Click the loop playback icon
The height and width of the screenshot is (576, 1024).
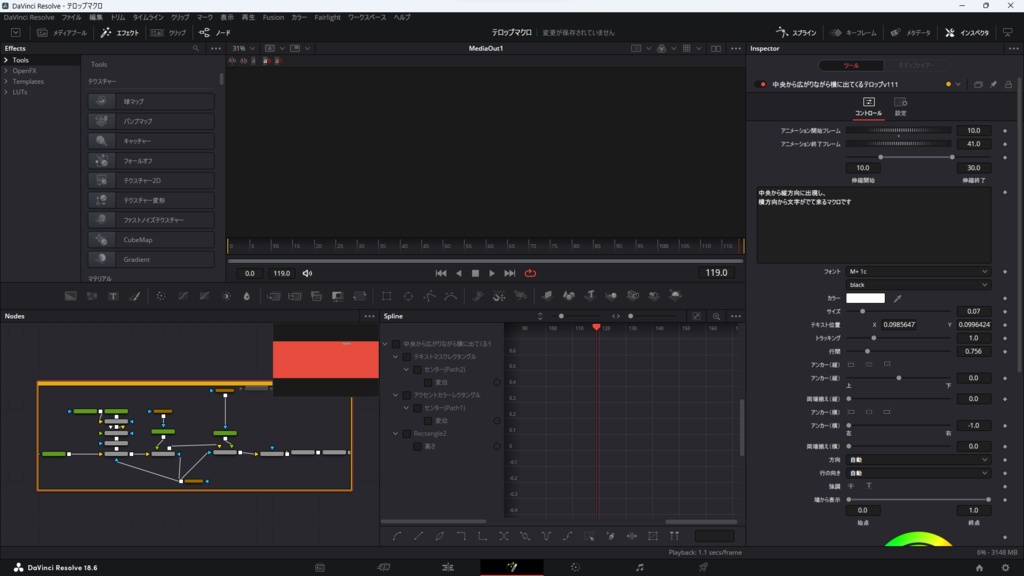point(530,273)
